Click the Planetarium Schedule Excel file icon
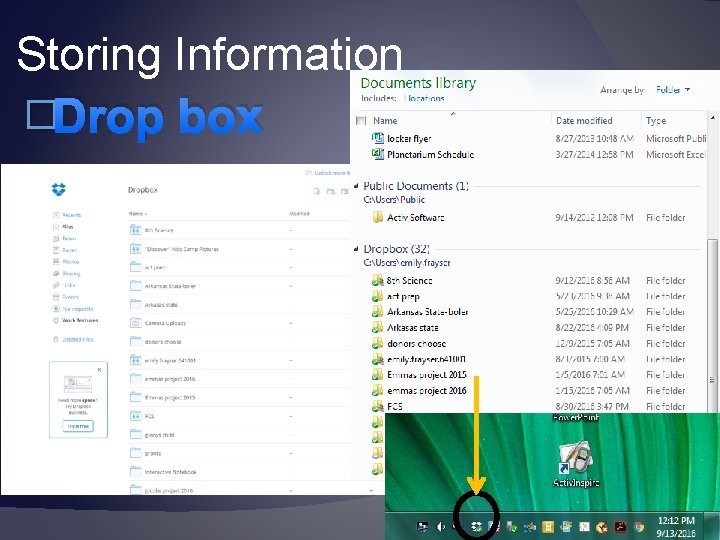720x540 pixels. (377, 154)
